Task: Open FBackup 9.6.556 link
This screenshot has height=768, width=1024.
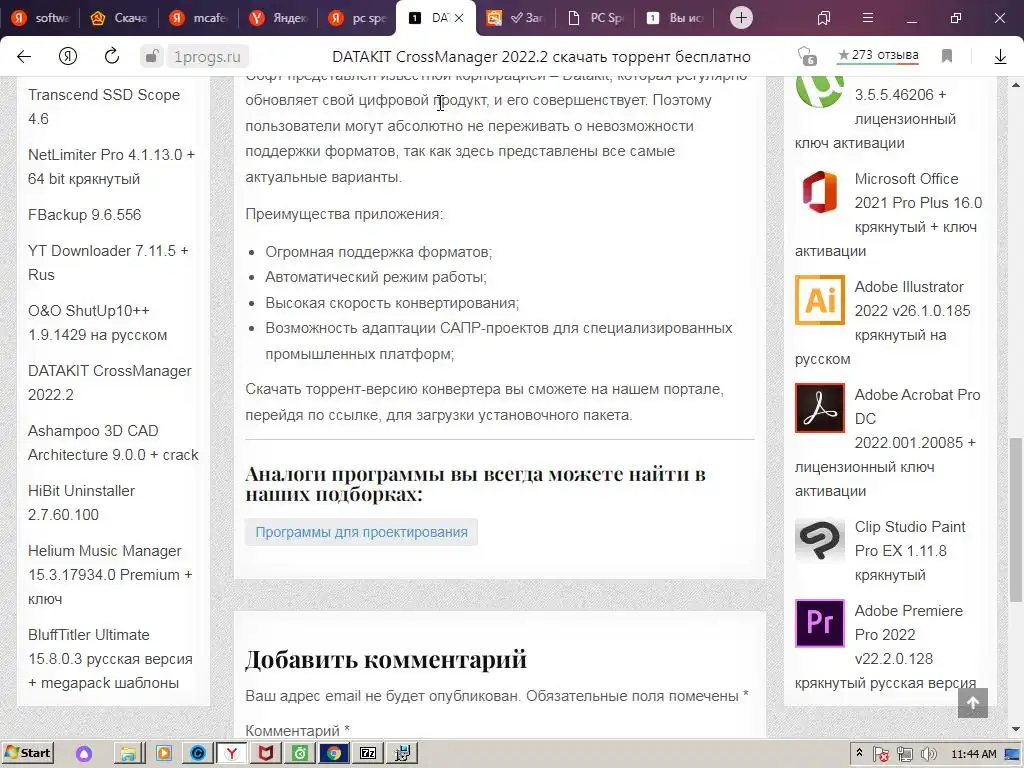Action: tap(84, 215)
